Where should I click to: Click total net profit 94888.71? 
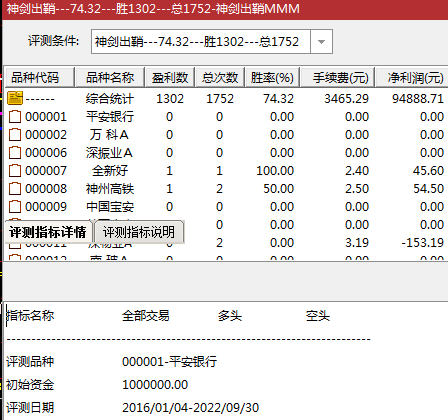(418, 99)
